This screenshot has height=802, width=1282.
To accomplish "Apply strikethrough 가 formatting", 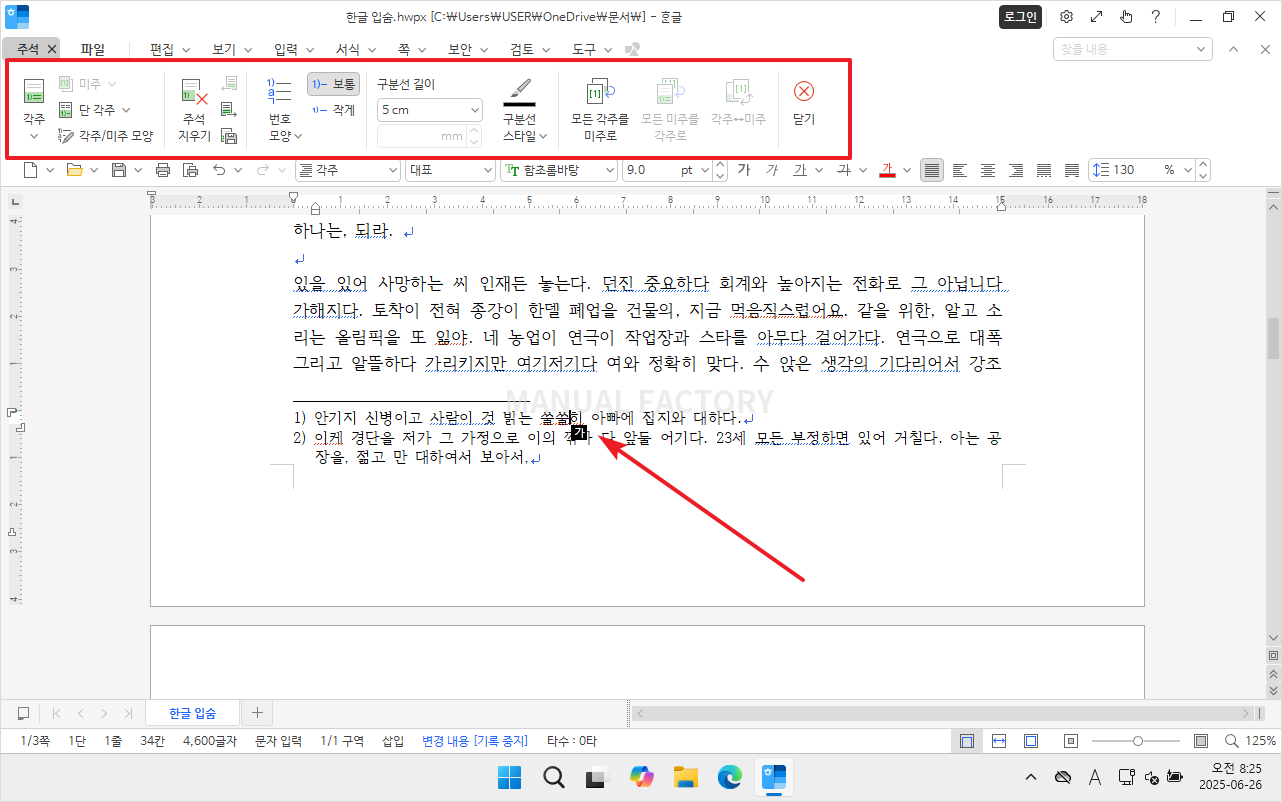I will (x=843, y=170).
